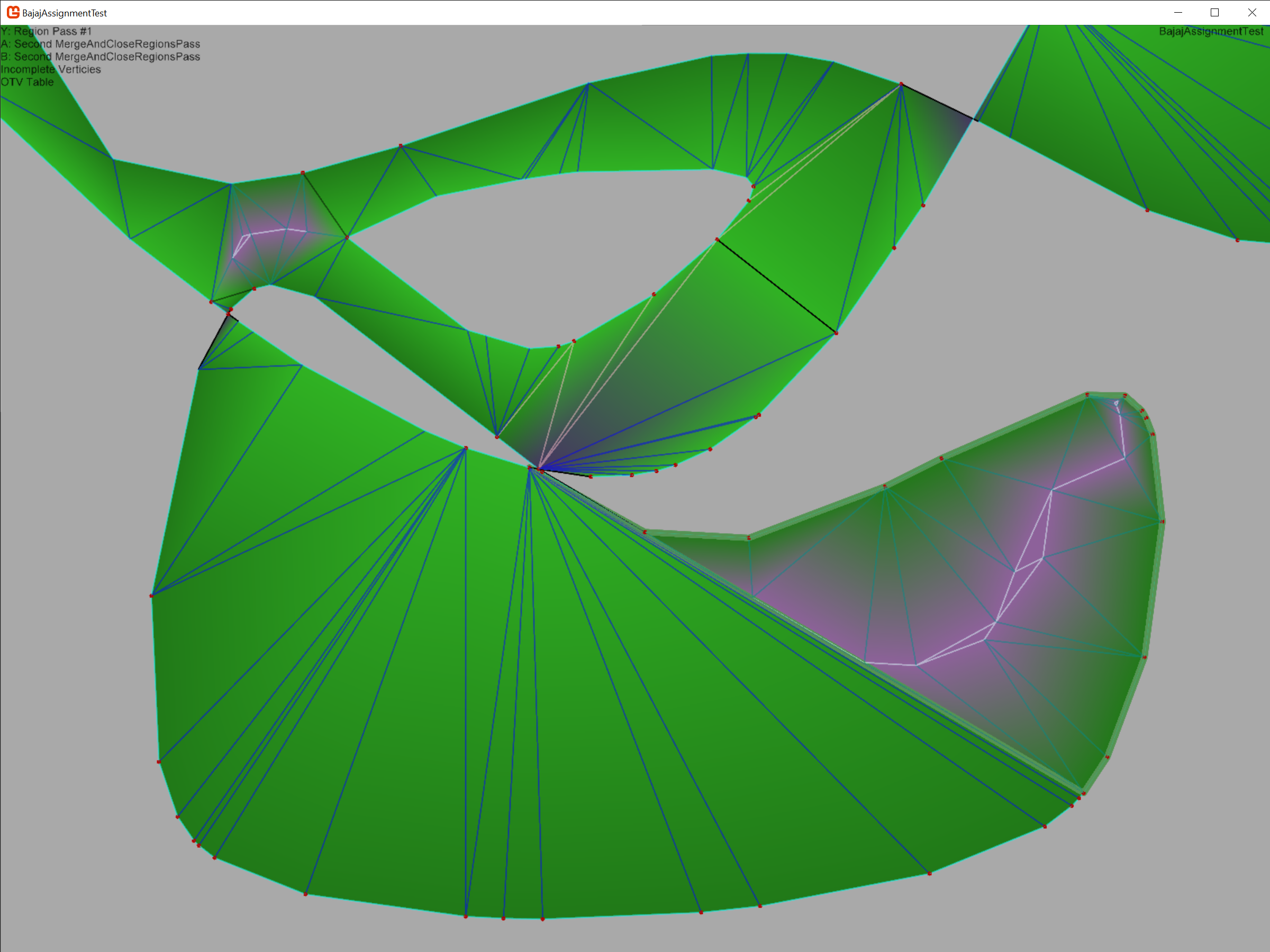
Task: Close the BajajAssignmentTest window
Action: coord(1251,12)
